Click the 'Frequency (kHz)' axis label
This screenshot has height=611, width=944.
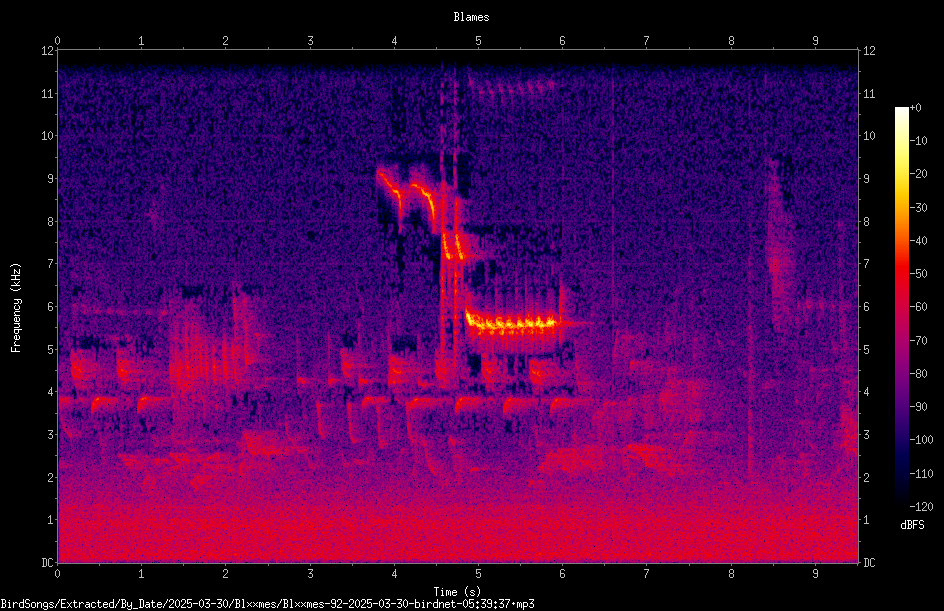click(16, 308)
